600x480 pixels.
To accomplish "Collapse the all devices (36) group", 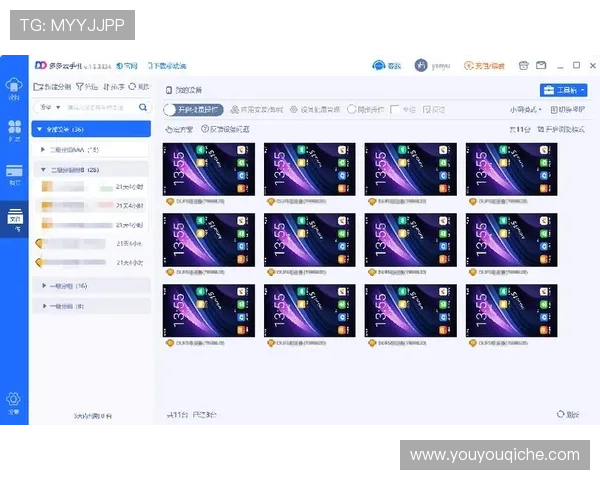I will pyautogui.click(x=91, y=129).
